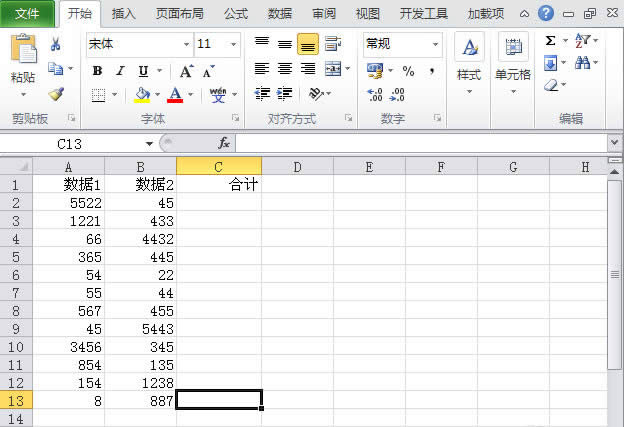Open number format dropdown 常规
The height and width of the screenshot is (427, 624).
[436, 44]
